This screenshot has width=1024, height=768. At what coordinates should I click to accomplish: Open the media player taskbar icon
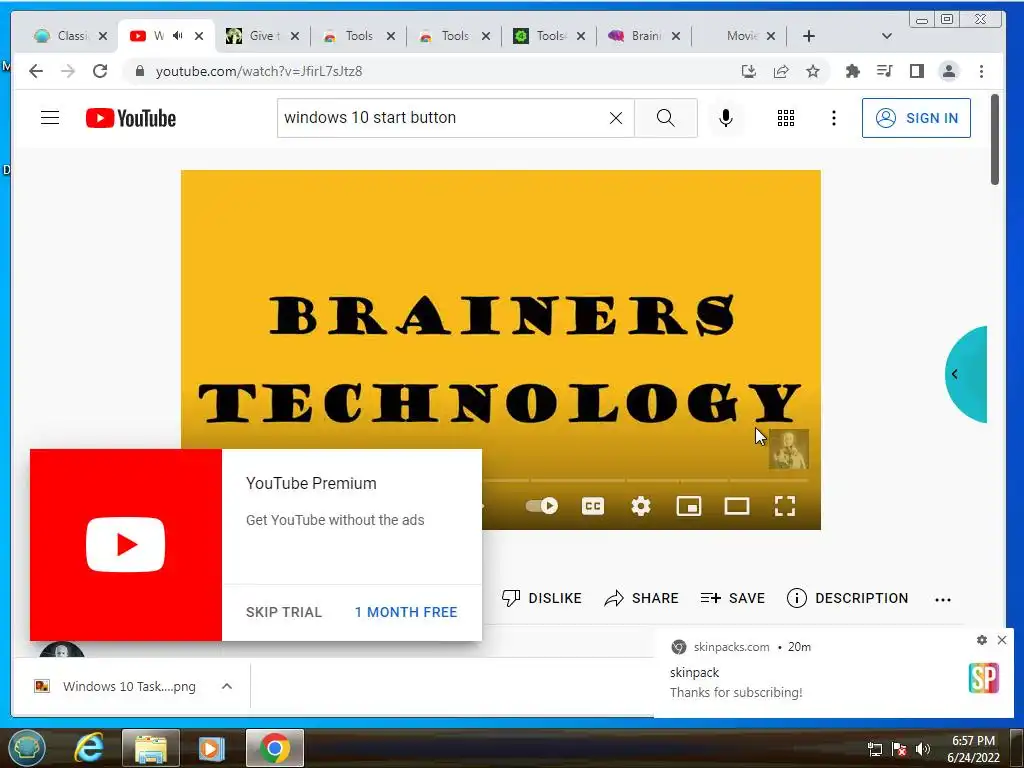(211, 748)
